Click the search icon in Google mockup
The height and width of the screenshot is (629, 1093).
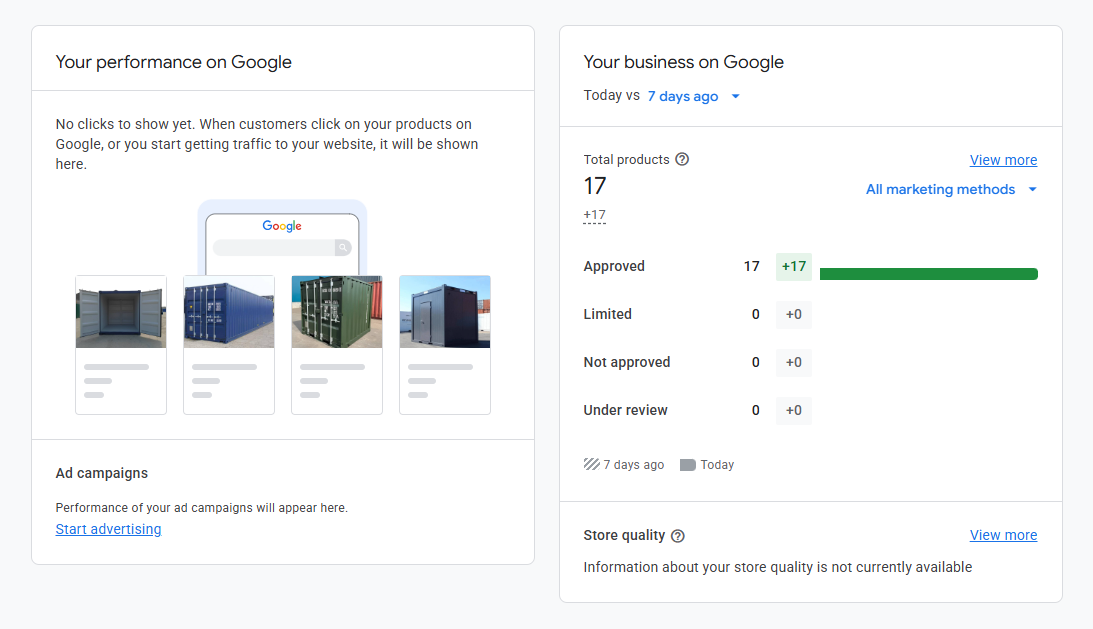pos(343,248)
